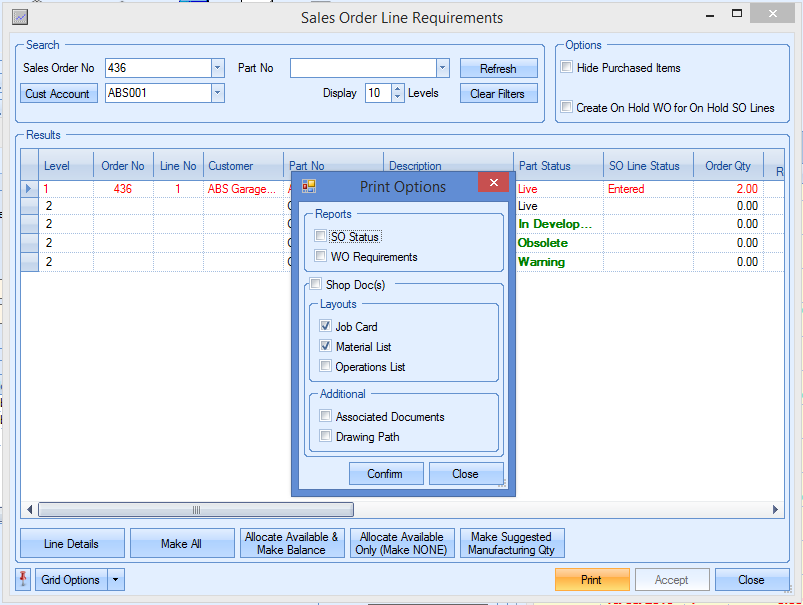Check the Drawing Path option
This screenshot has width=803, height=605.
pyautogui.click(x=326, y=437)
